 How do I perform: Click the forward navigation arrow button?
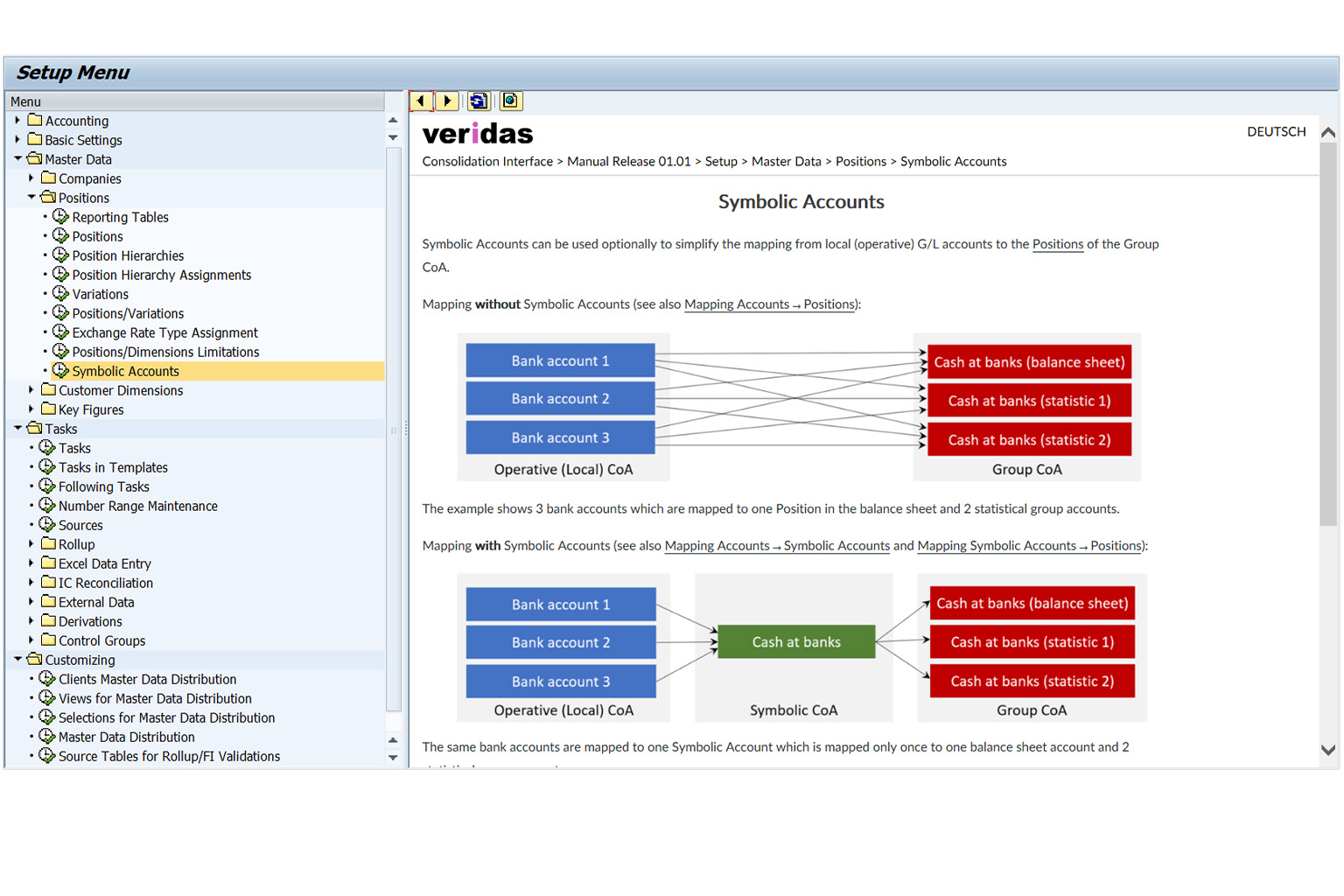pos(447,101)
